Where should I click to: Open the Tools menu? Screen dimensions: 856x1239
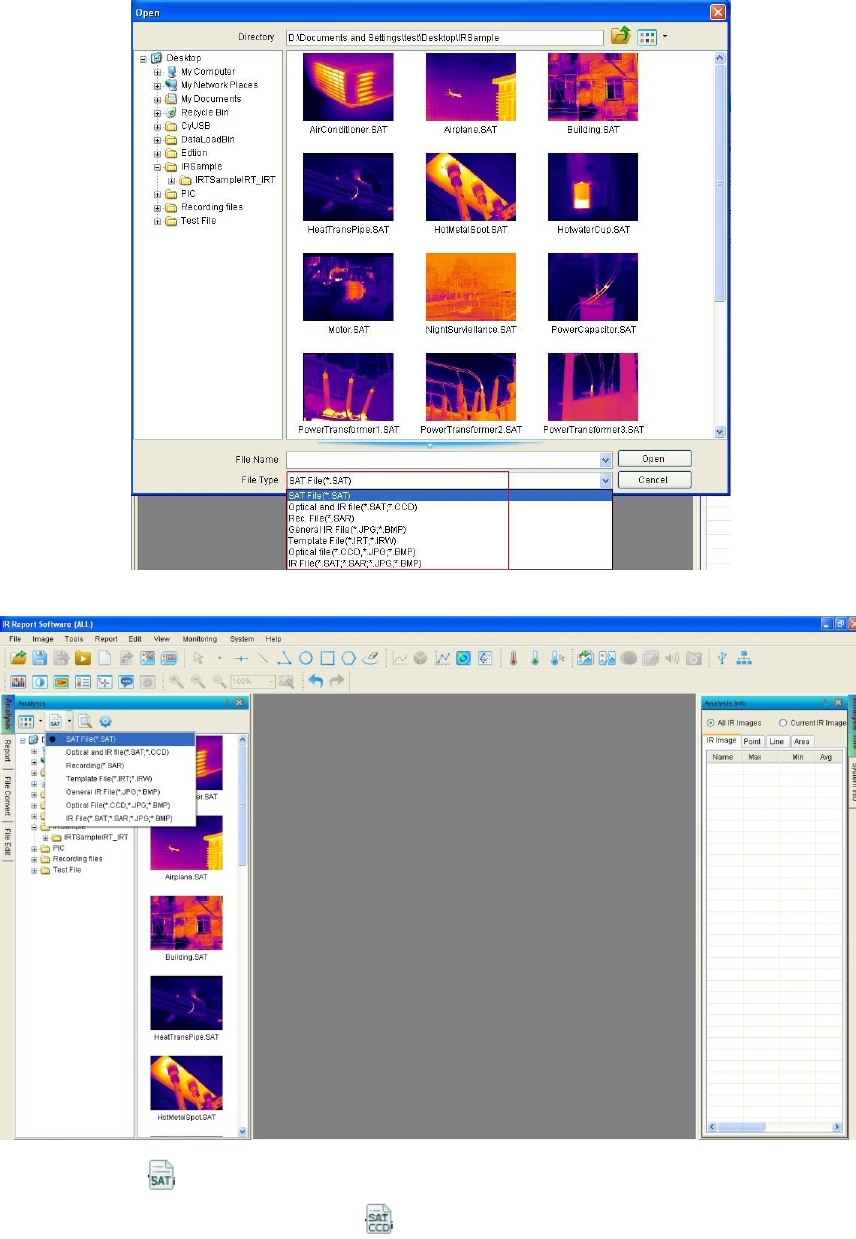pos(73,638)
